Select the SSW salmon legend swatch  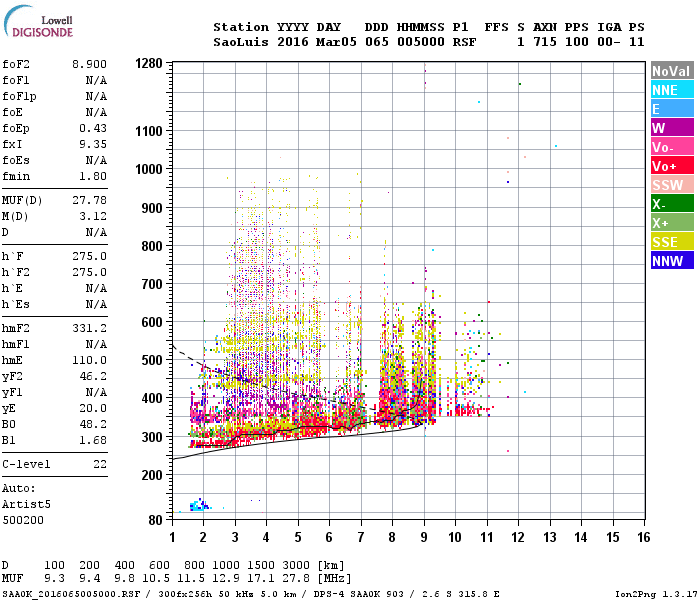(x=672, y=184)
